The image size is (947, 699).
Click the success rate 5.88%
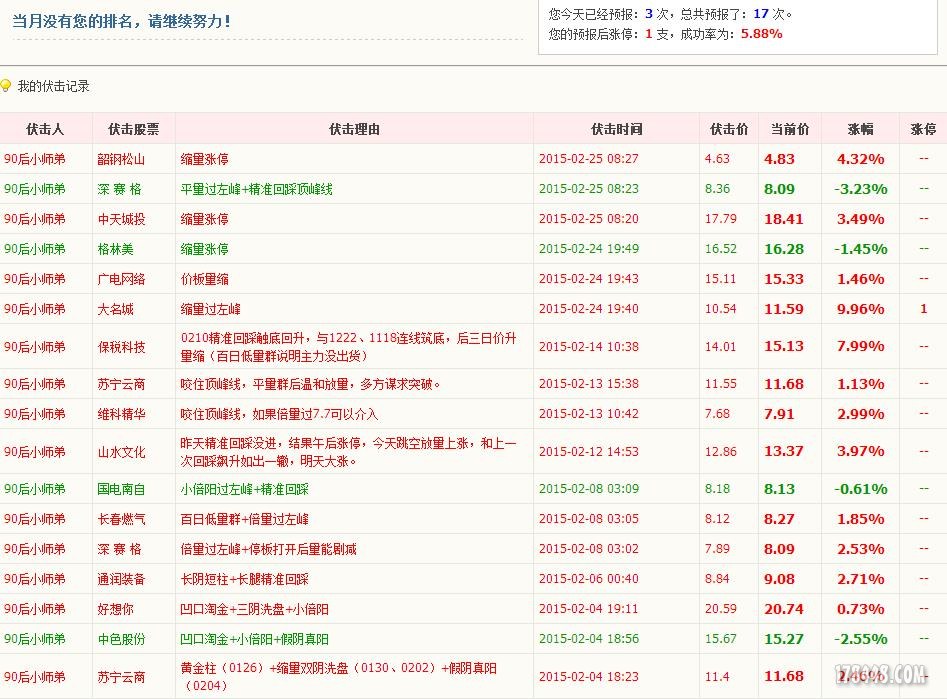pyautogui.click(x=762, y=34)
